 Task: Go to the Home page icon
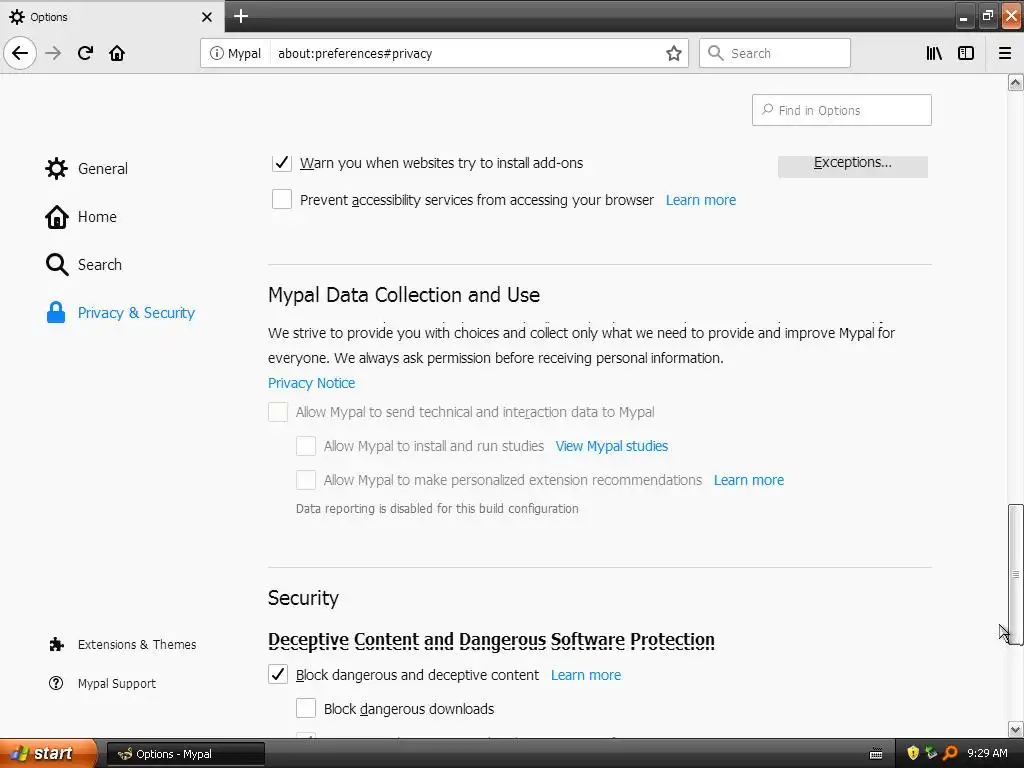pyautogui.click(x=117, y=53)
